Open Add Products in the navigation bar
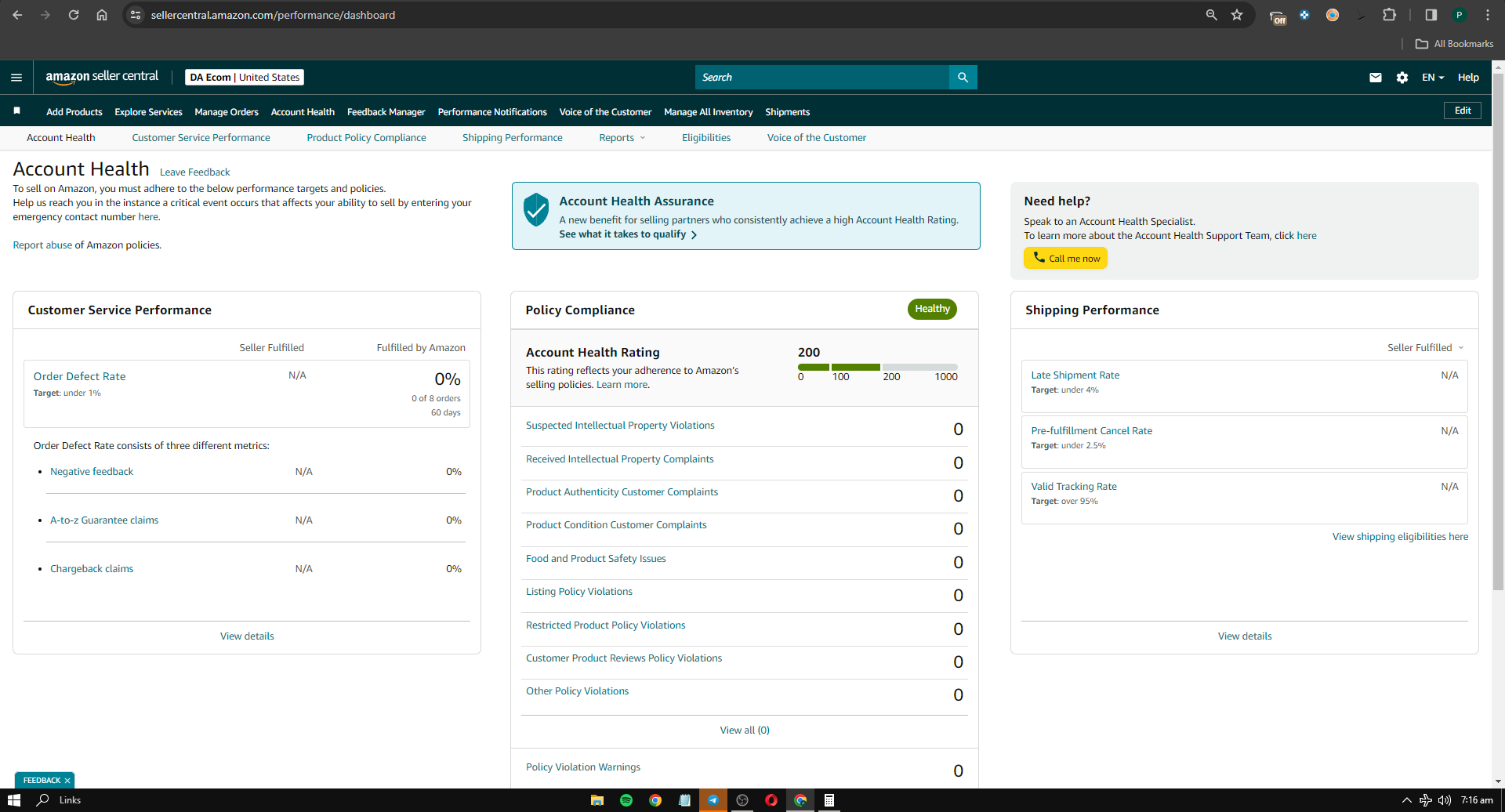Viewport: 1505px width, 812px height. [74, 112]
